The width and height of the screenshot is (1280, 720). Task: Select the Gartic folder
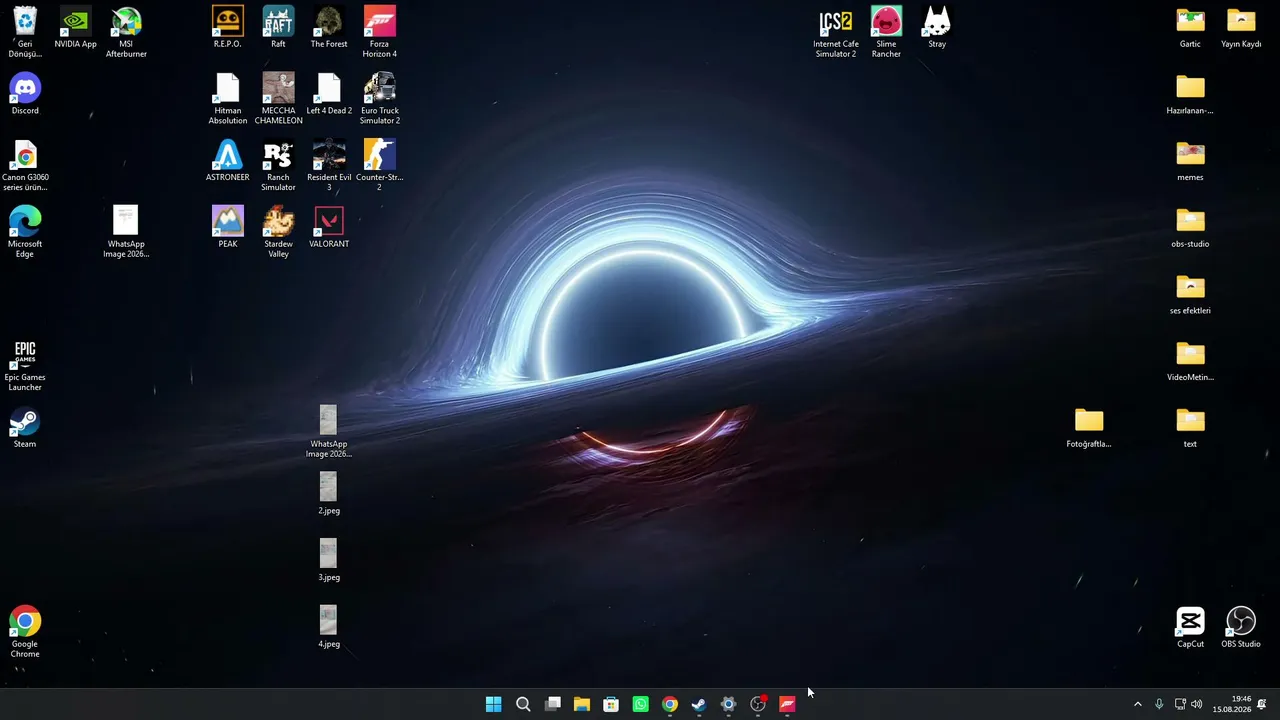click(x=1190, y=28)
